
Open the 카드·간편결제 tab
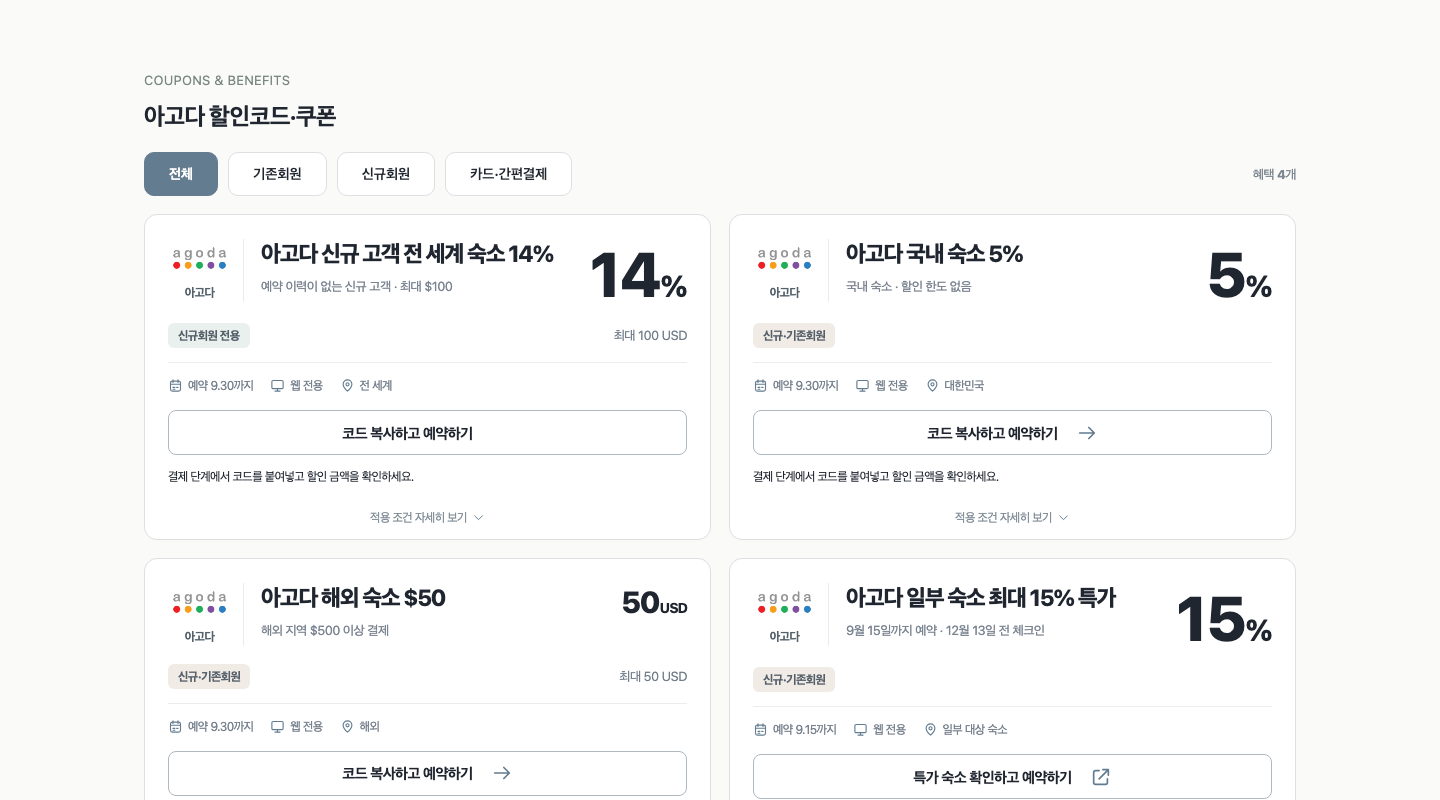click(x=508, y=174)
